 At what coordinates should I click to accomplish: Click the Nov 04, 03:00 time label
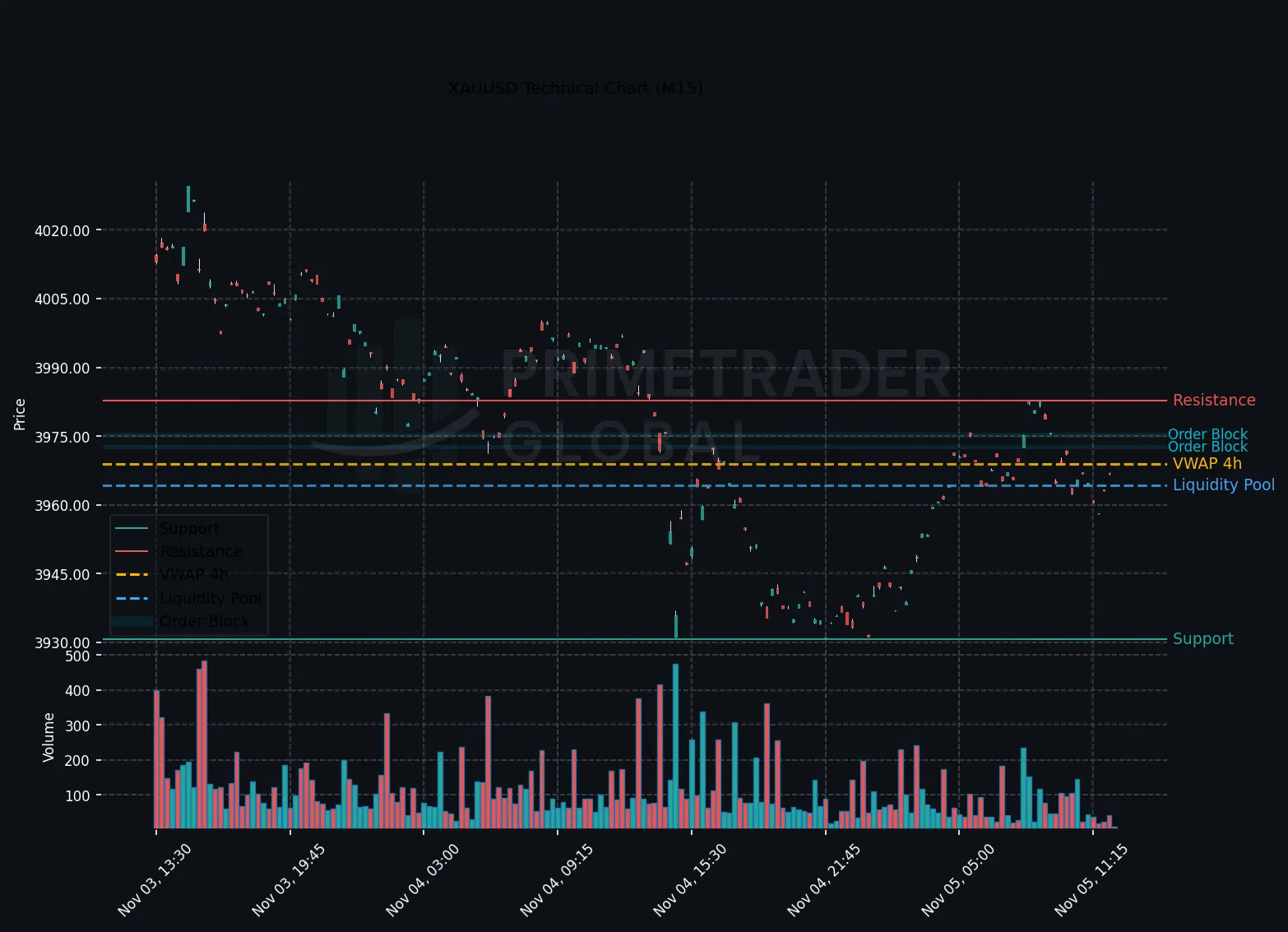pyautogui.click(x=423, y=879)
